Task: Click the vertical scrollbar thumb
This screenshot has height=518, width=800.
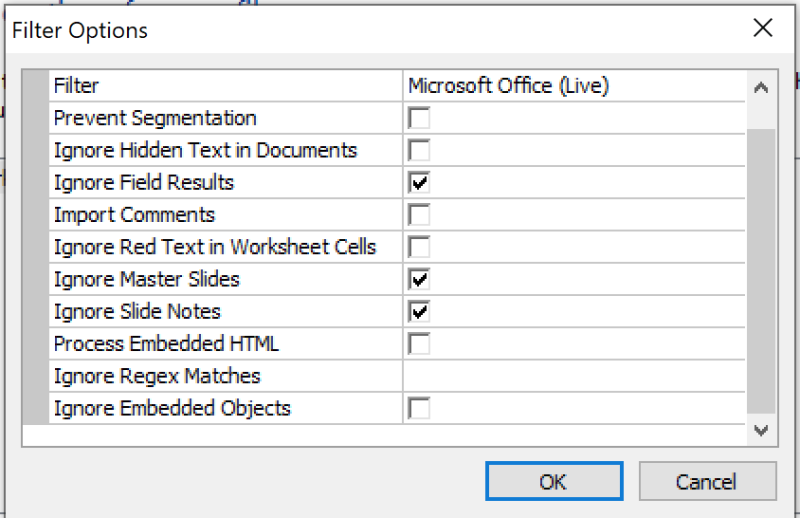Action: click(x=761, y=270)
